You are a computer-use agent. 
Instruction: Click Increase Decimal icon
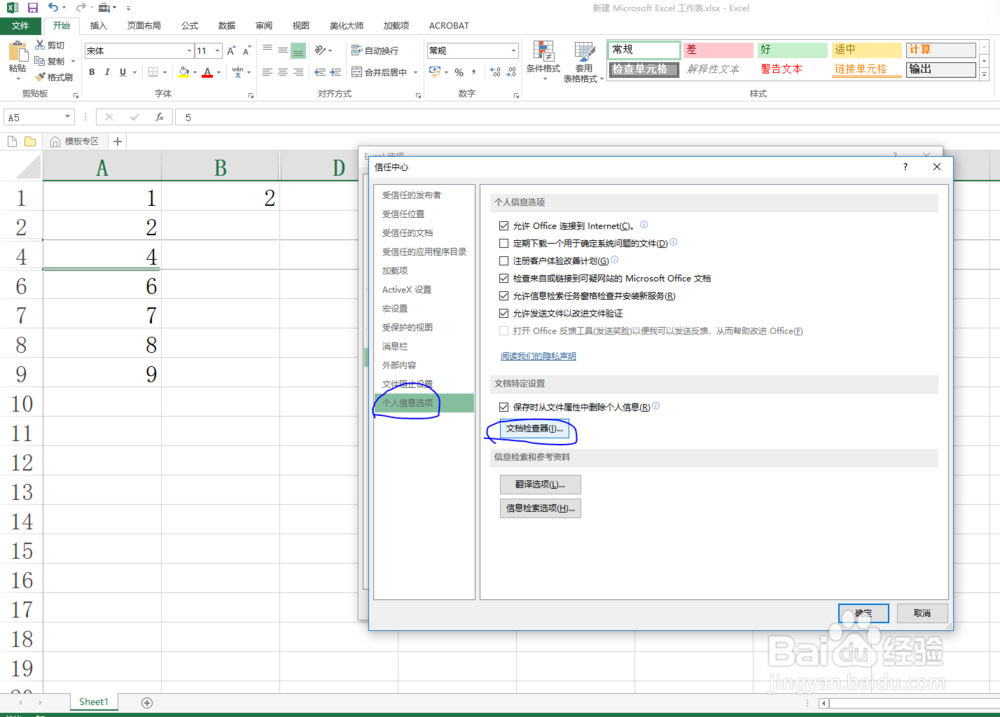point(496,72)
